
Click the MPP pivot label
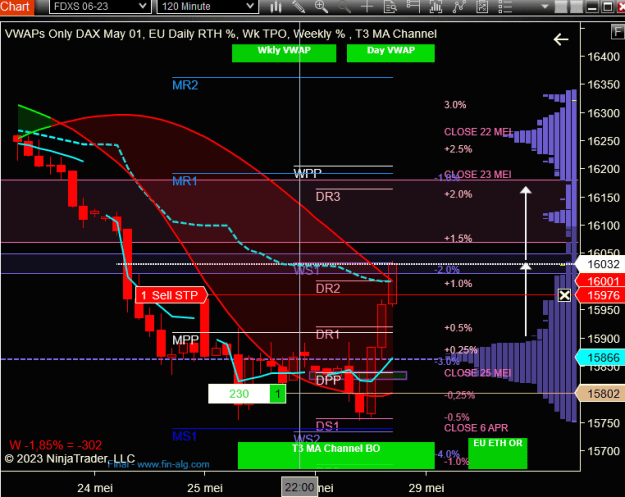coord(185,340)
